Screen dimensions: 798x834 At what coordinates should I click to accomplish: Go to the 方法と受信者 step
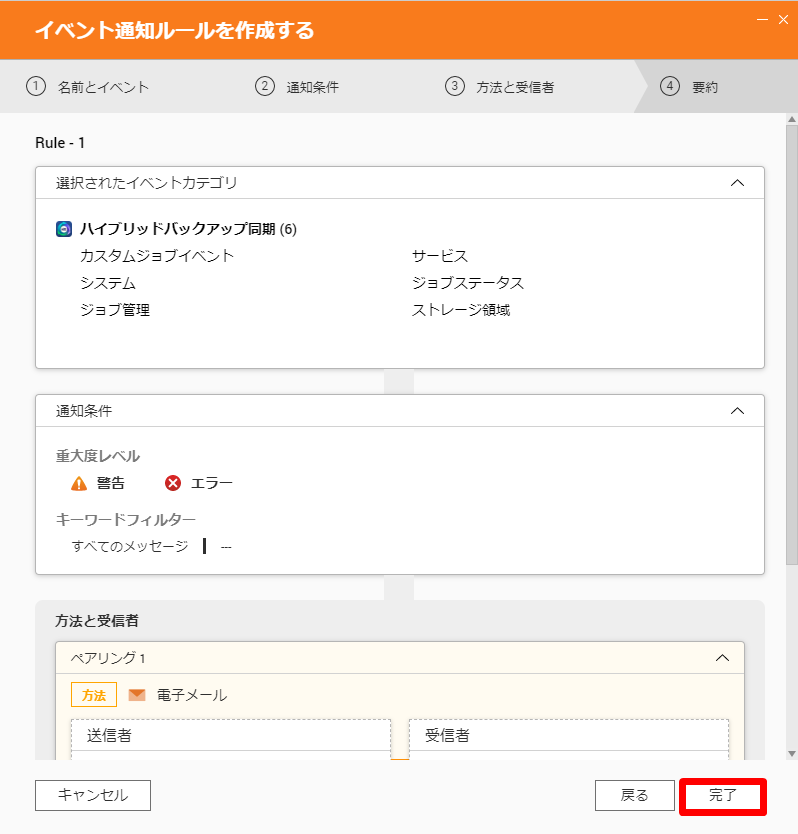click(515, 87)
